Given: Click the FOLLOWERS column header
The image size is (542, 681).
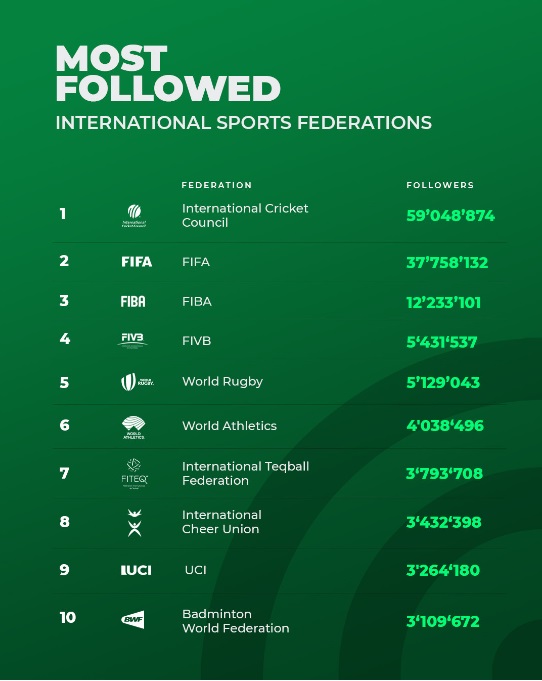Looking at the screenshot, I should pos(440,185).
